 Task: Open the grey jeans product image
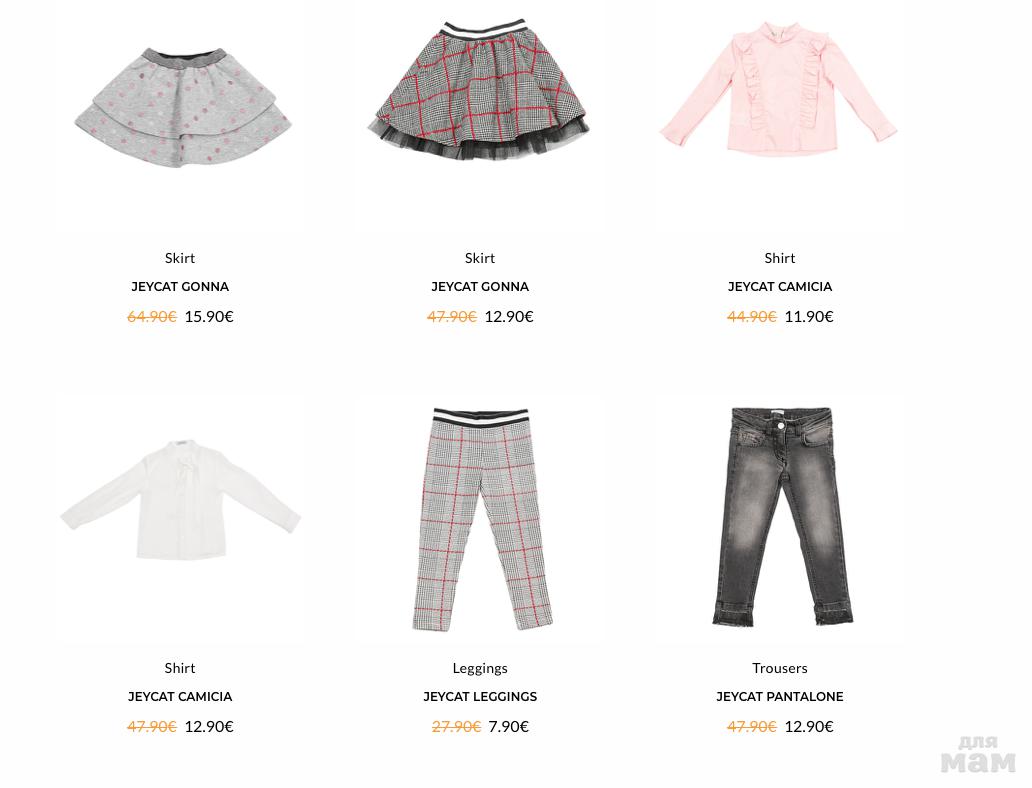pos(782,516)
